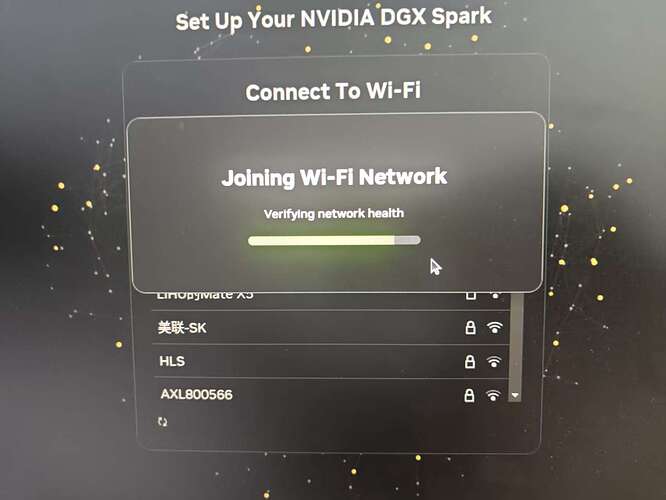Click the Wi-Fi signal icon for AXL800566

point(493,395)
